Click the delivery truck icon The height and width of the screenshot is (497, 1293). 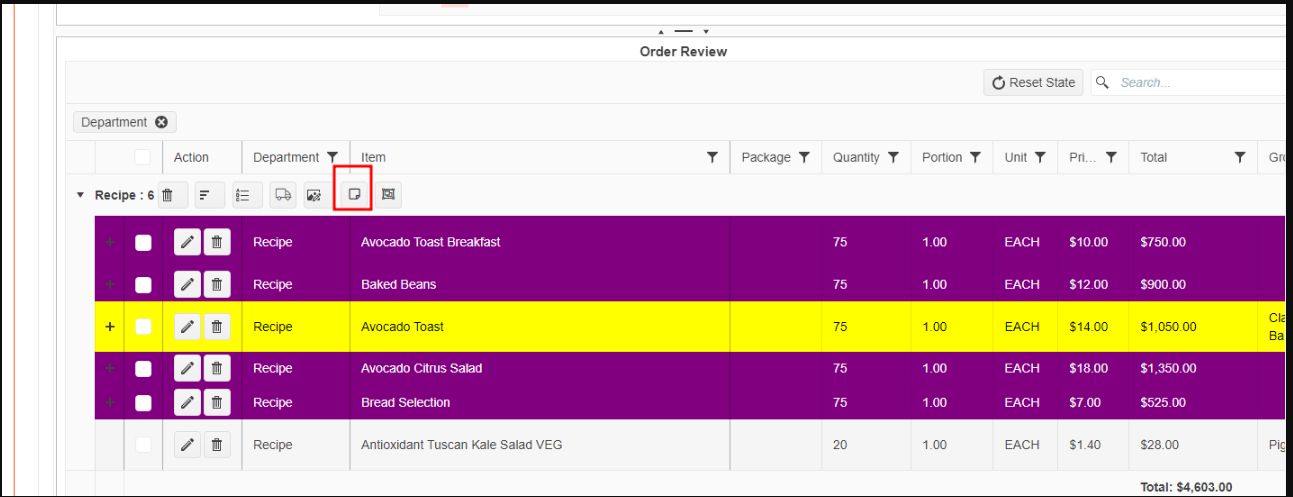(x=283, y=196)
